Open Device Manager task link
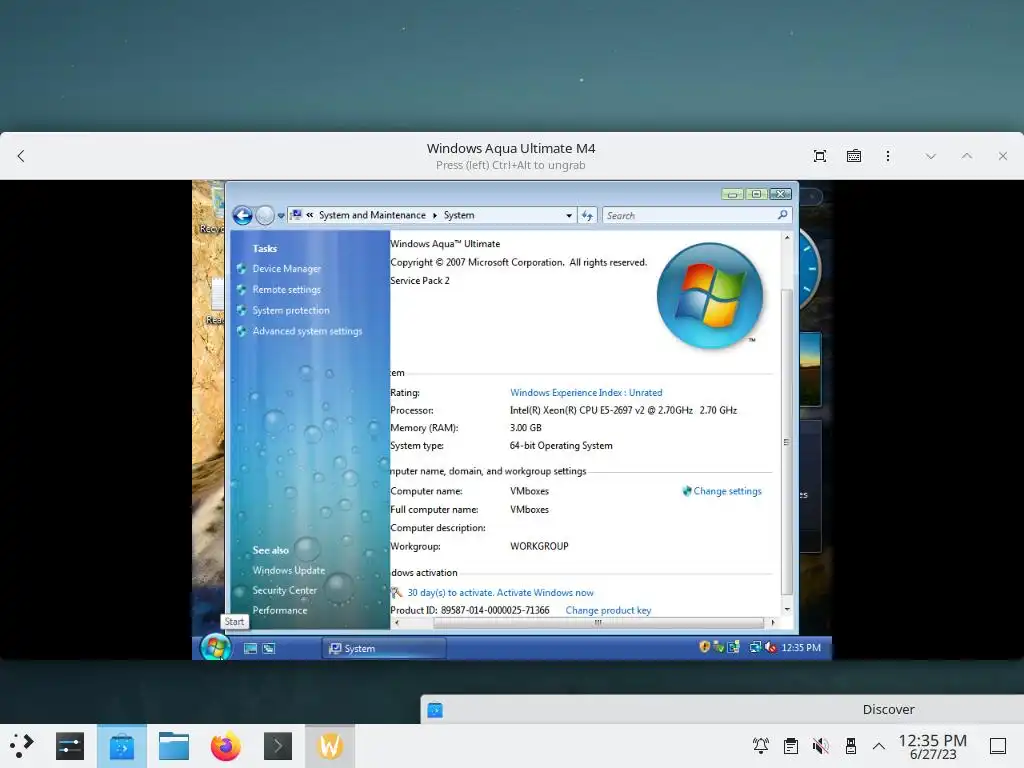Image resolution: width=1024 pixels, height=768 pixels. [x=287, y=268]
